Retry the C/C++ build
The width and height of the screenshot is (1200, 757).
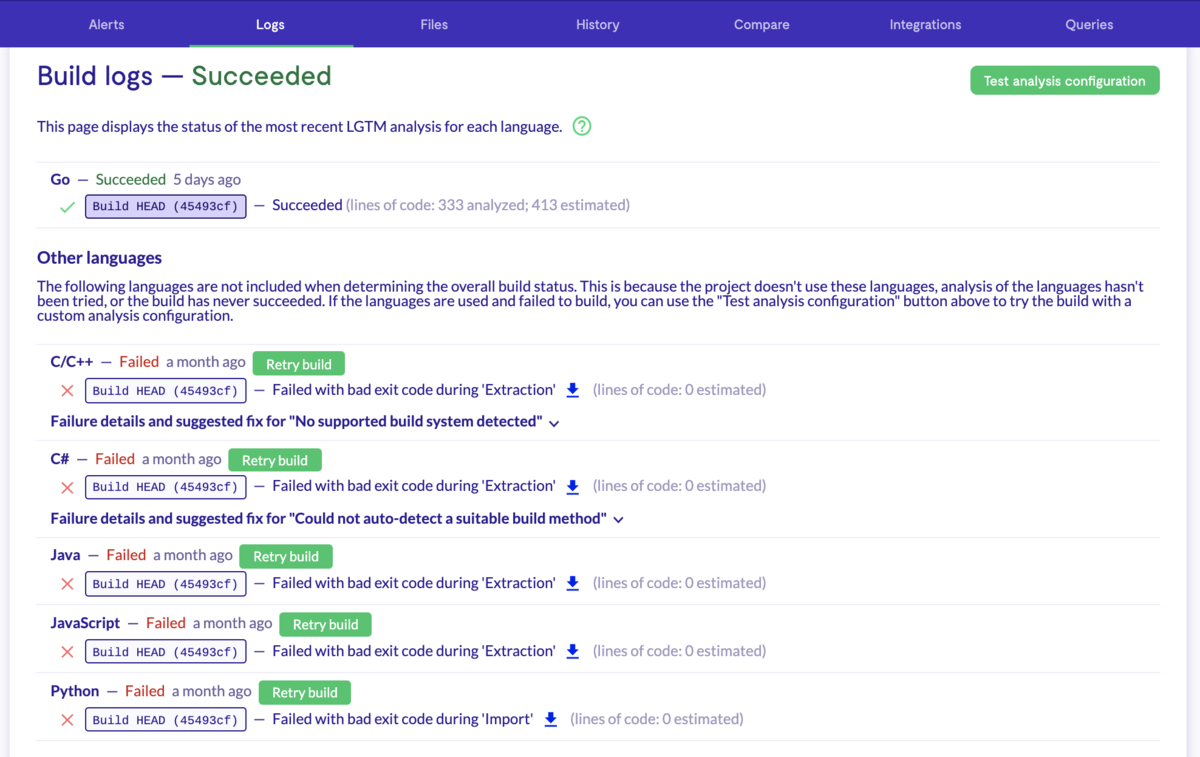tap(298, 363)
